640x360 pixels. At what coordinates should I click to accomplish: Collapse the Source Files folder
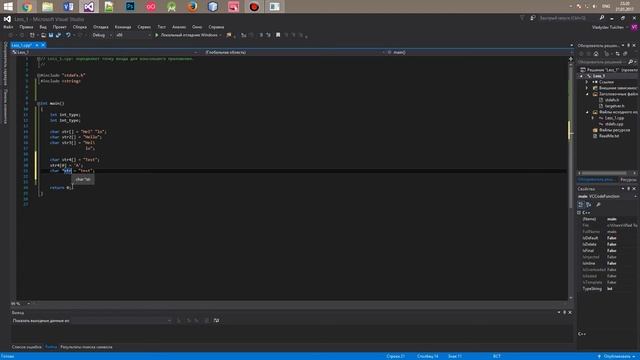(587, 112)
